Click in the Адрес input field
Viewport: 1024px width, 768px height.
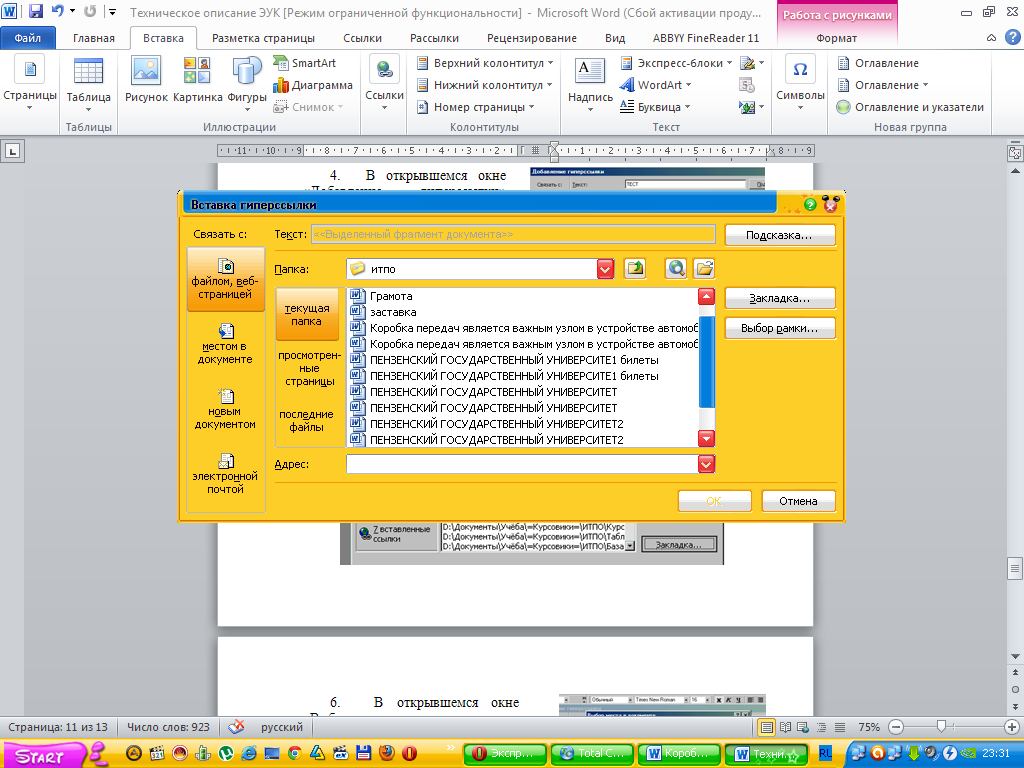[522, 464]
